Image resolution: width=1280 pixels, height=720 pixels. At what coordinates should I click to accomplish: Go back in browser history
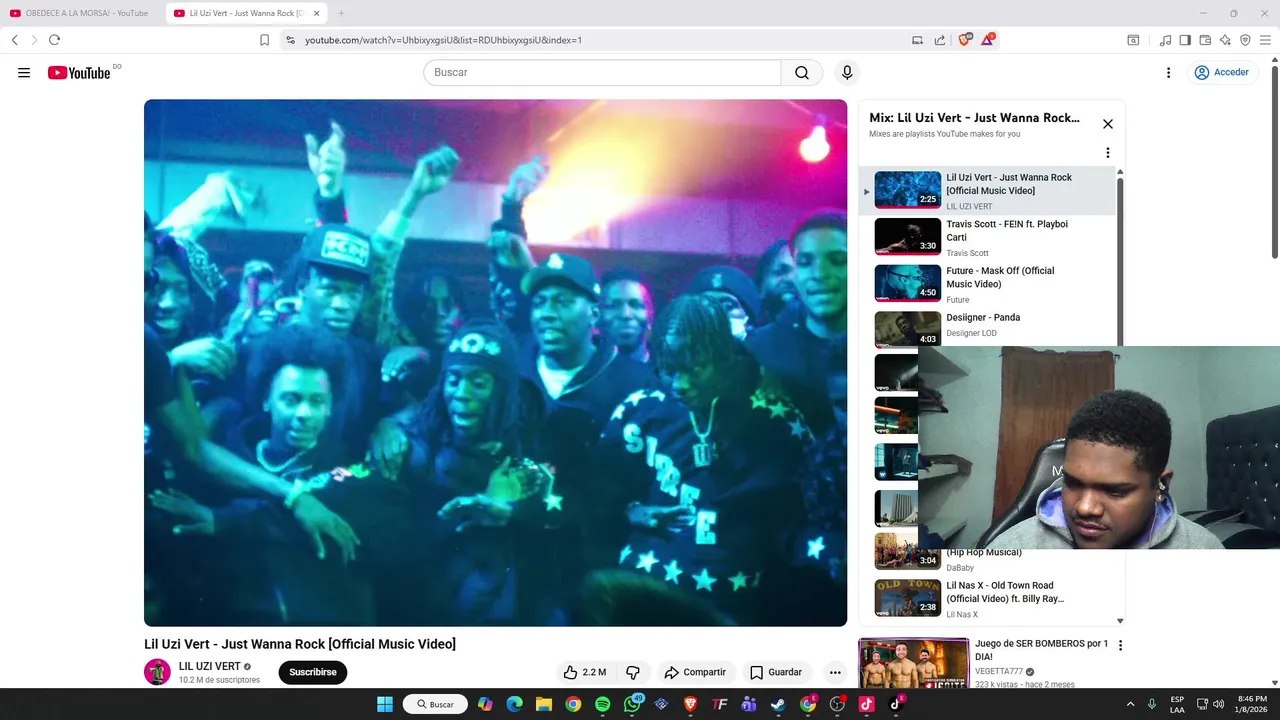click(x=15, y=40)
